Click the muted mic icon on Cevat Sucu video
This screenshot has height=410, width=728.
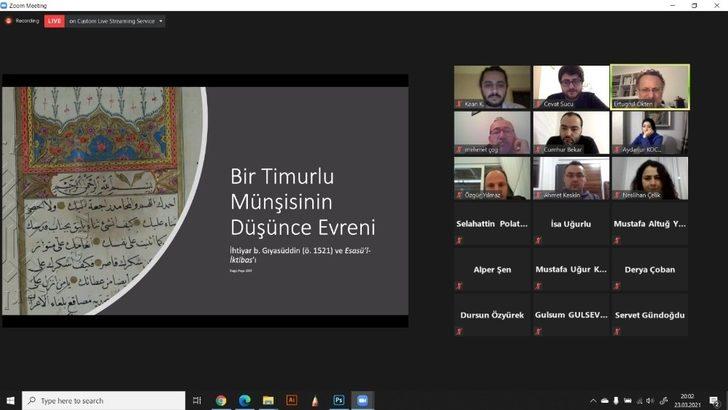coord(539,104)
